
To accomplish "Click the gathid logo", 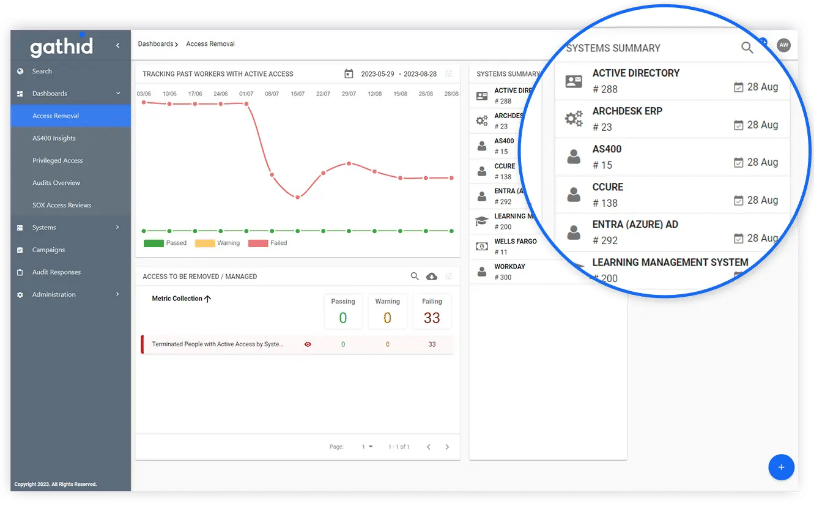I will click(x=61, y=46).
